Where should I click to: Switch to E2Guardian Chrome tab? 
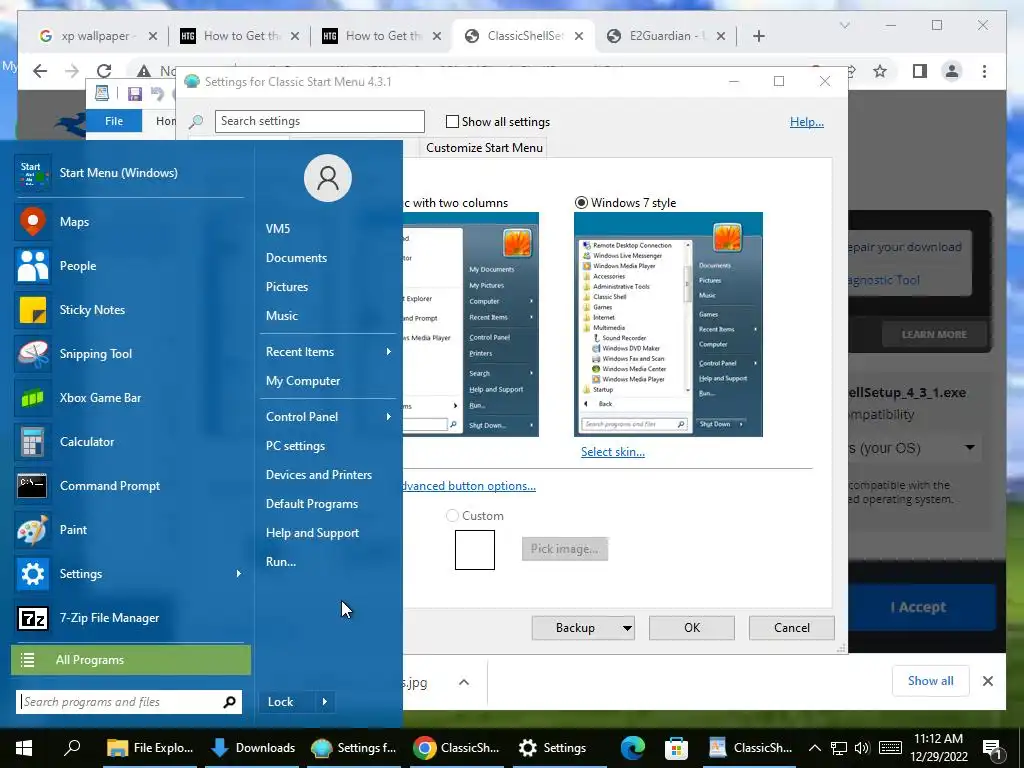[666, 36]
